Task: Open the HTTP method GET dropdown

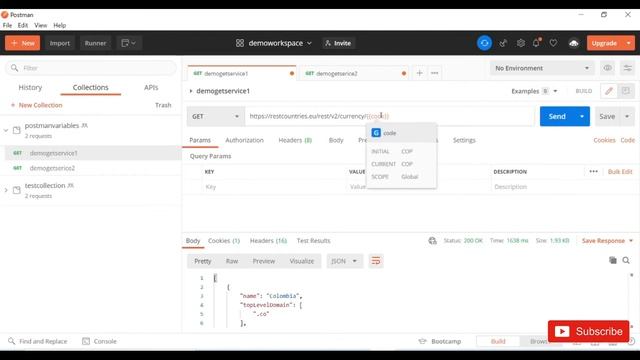Action: coord(215,116)
